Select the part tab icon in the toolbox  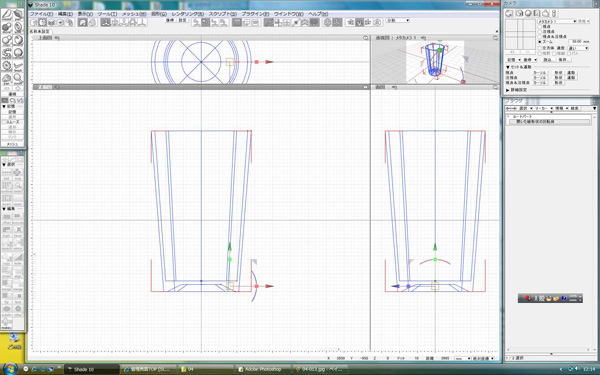click(x=18, y=15)
